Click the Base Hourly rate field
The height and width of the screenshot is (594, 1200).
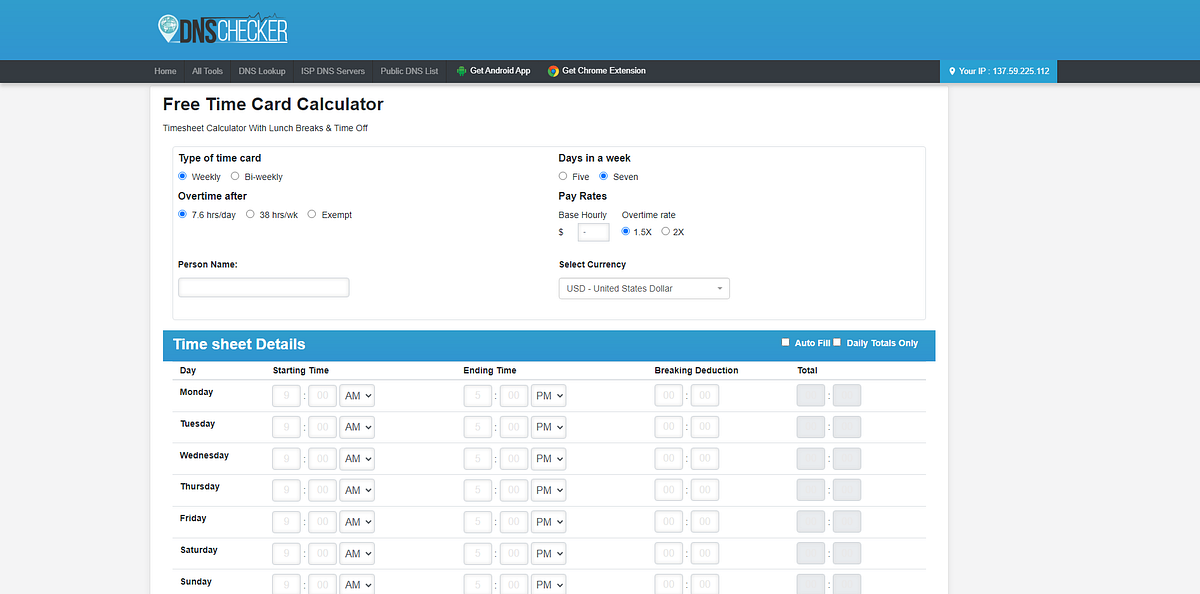click(x=592, y=231)
